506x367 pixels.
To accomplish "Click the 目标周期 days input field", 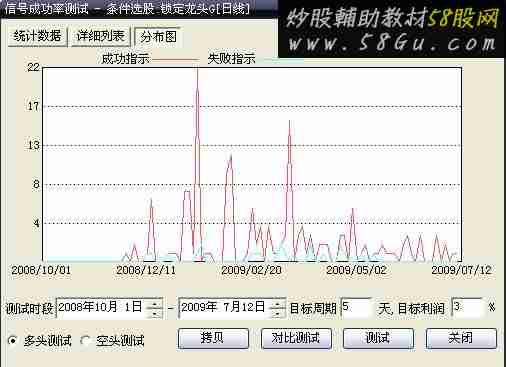I will tap(356, 307).
